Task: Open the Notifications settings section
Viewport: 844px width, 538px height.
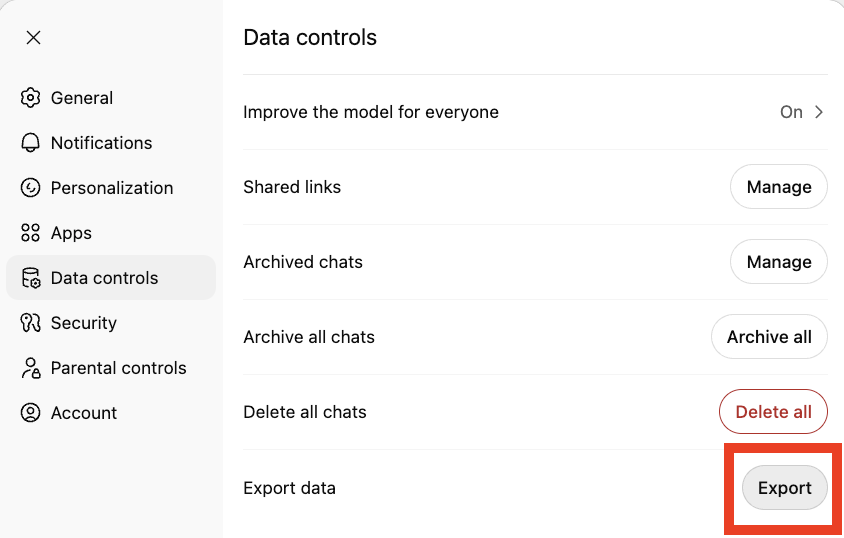Action: (x=101, y=143)
